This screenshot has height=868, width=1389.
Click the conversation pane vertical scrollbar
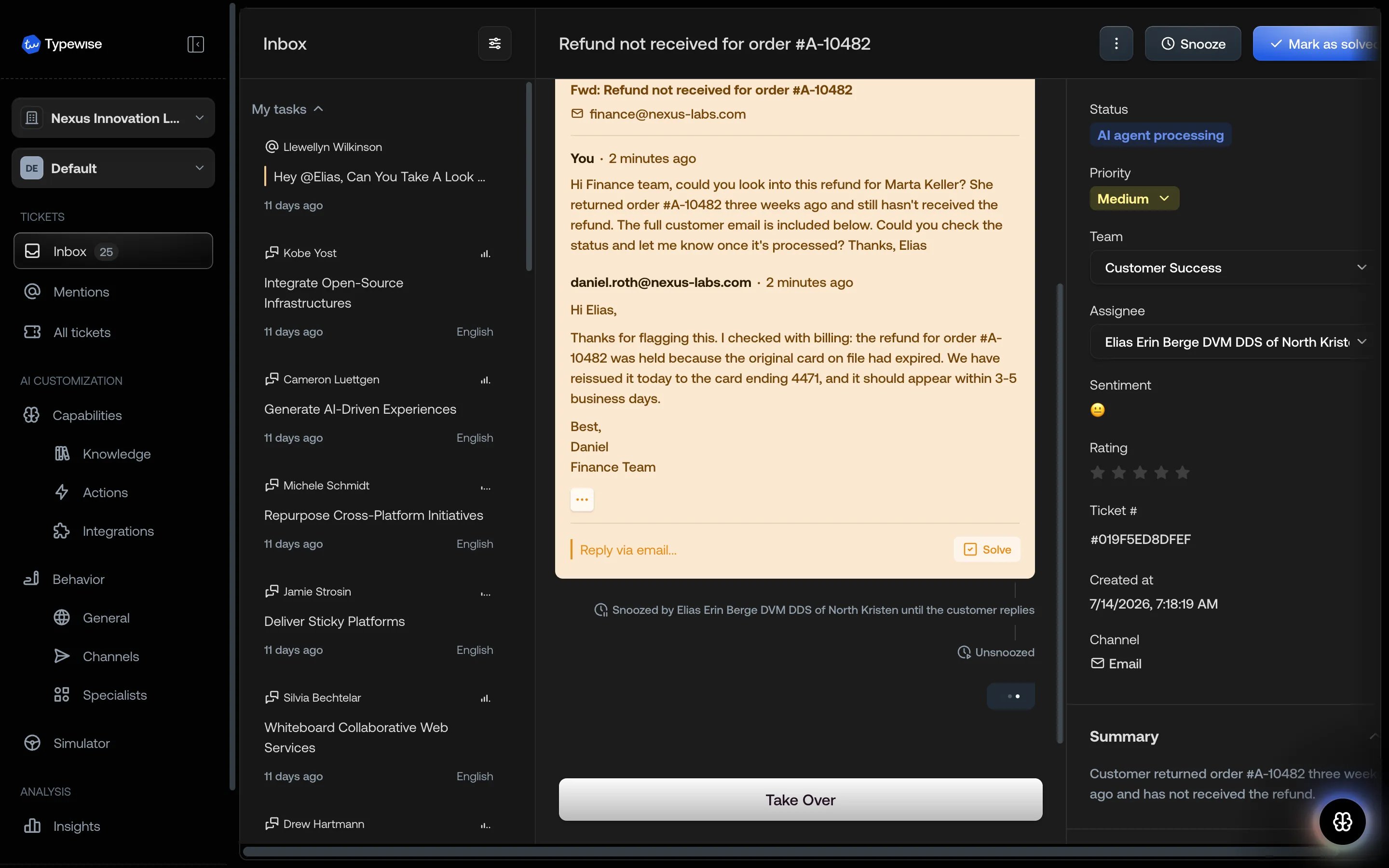(x=1060, y=513)
